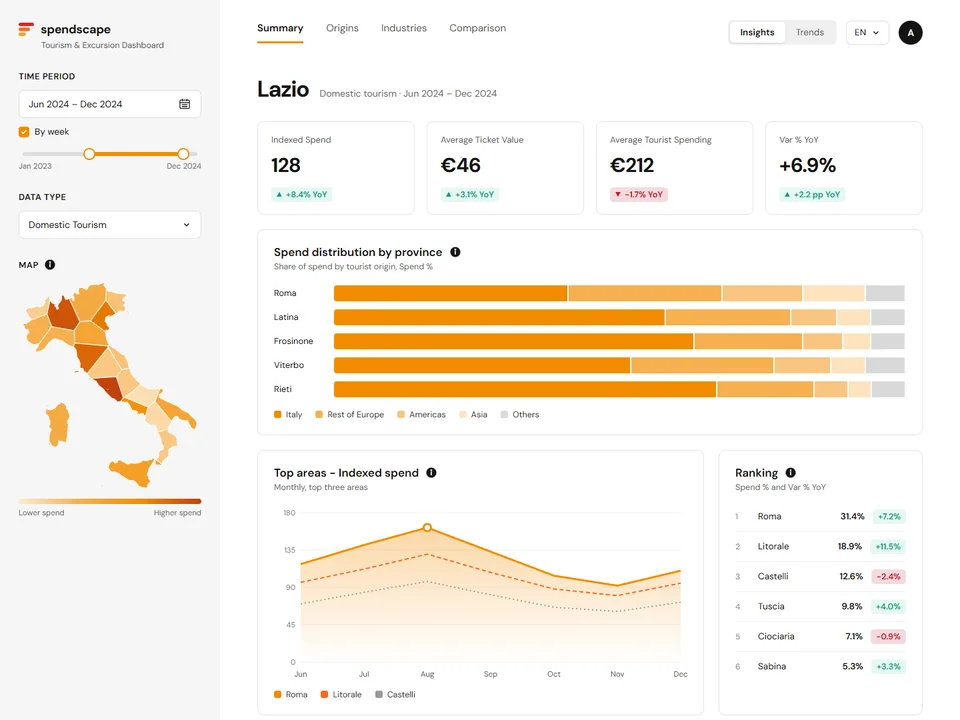The width and height of the screenshot is (960, 720).
Task: Show info for the Map section
Action: 50,264
